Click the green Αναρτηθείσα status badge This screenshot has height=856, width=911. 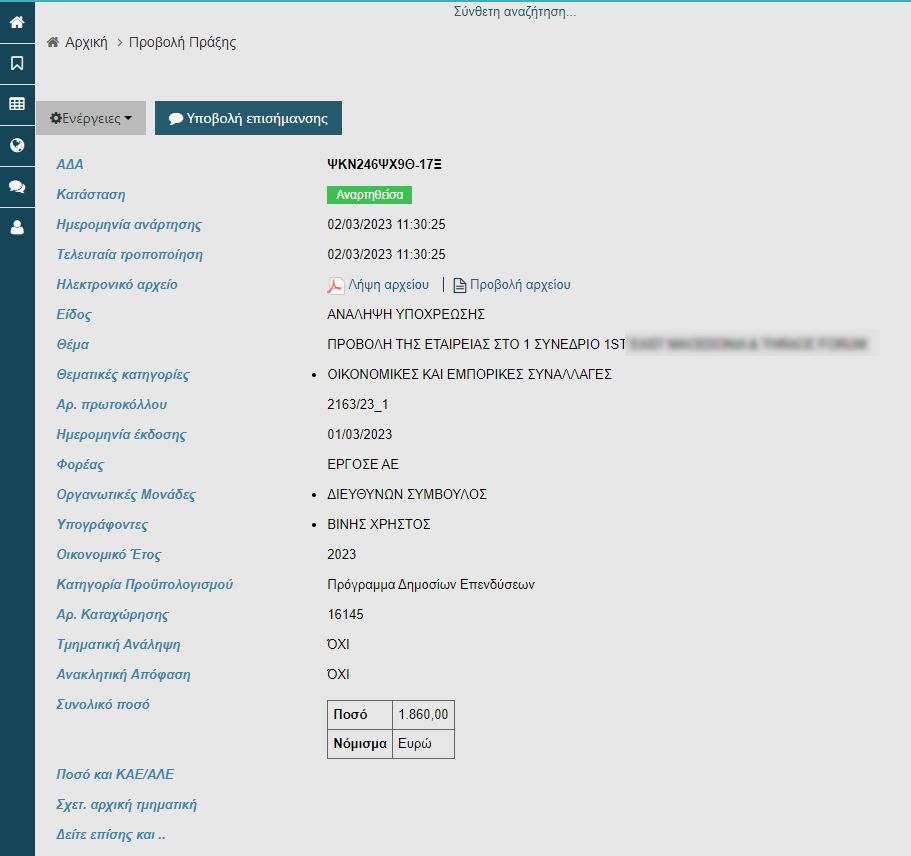click(x=370, y=195)
